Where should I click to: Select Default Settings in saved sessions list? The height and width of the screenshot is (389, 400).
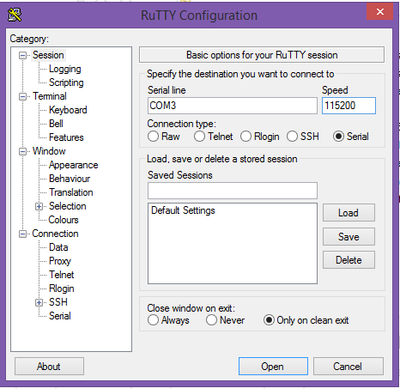pos(183,211)
